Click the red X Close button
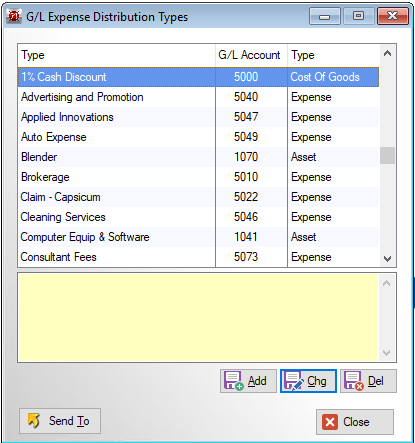This screenshot has width=415, height=443. pyautogui.click(x=355, y=422)
